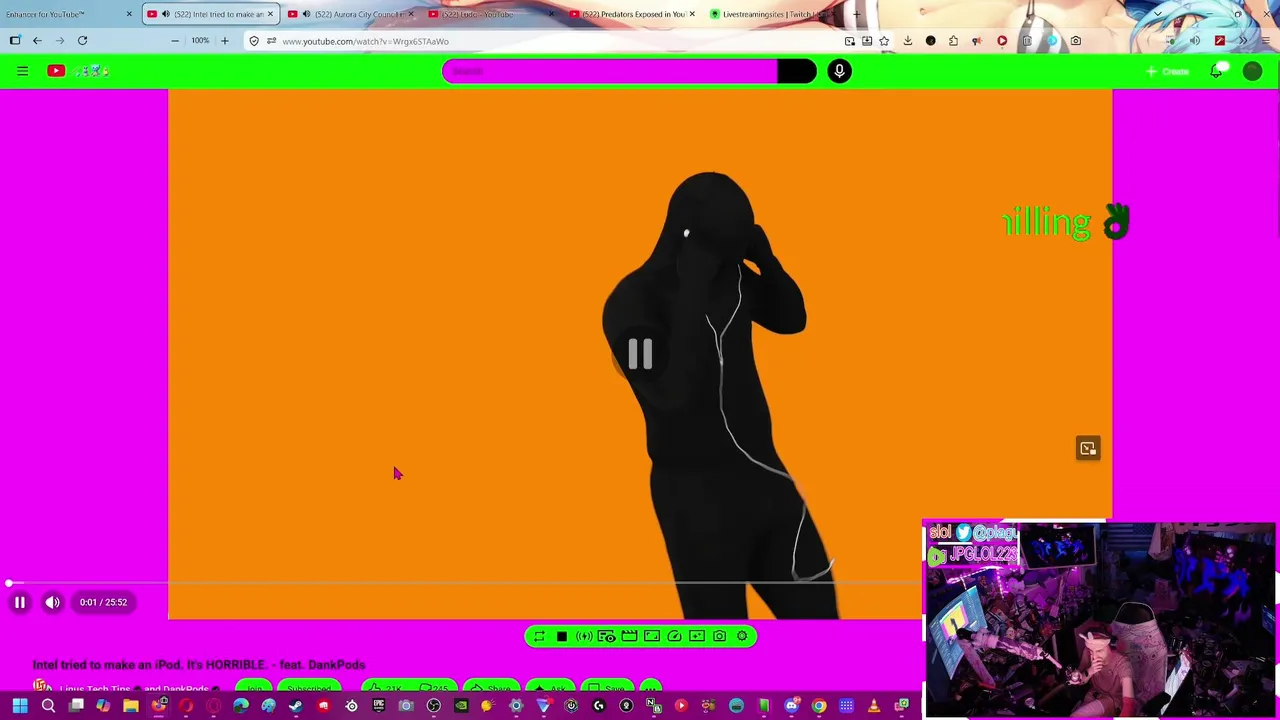
Task: Click the Enhancer playback speed gauge icon
Action: pyautogui.click(x=674, y=636)
